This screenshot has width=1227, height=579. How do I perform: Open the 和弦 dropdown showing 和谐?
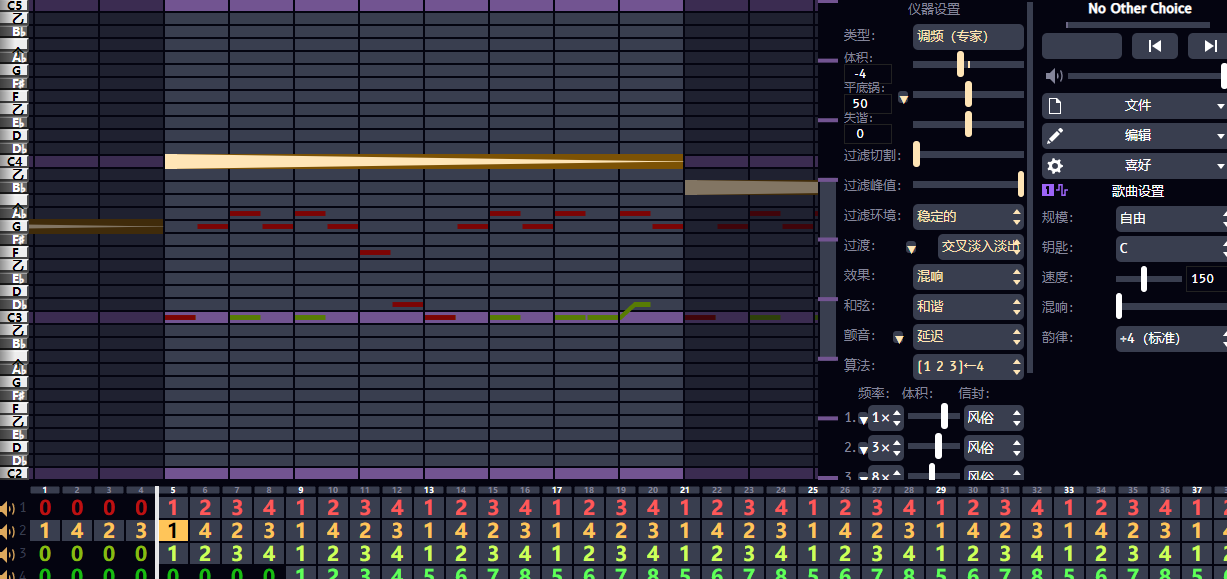968,306
